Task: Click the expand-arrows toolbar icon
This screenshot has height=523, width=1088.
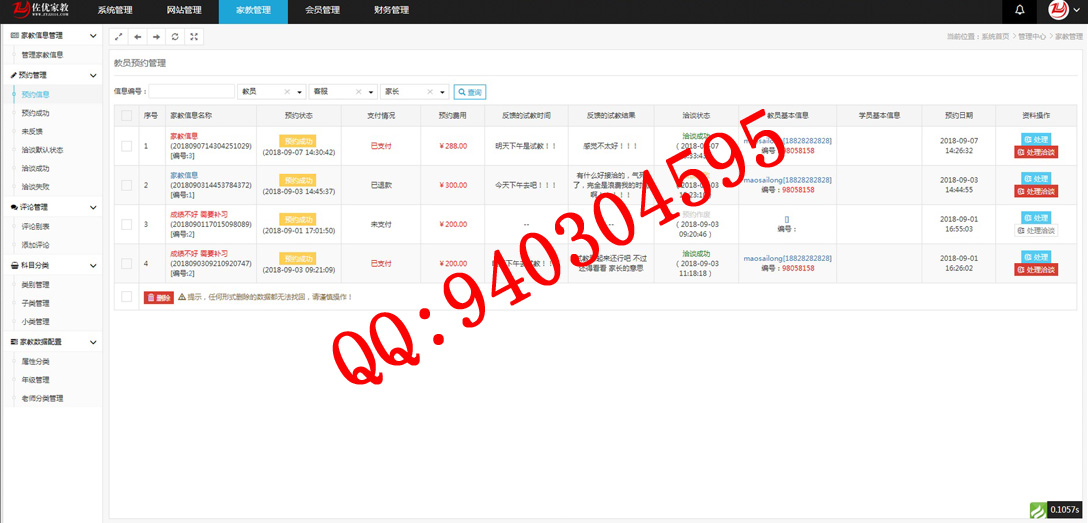Action: [118, 37]
